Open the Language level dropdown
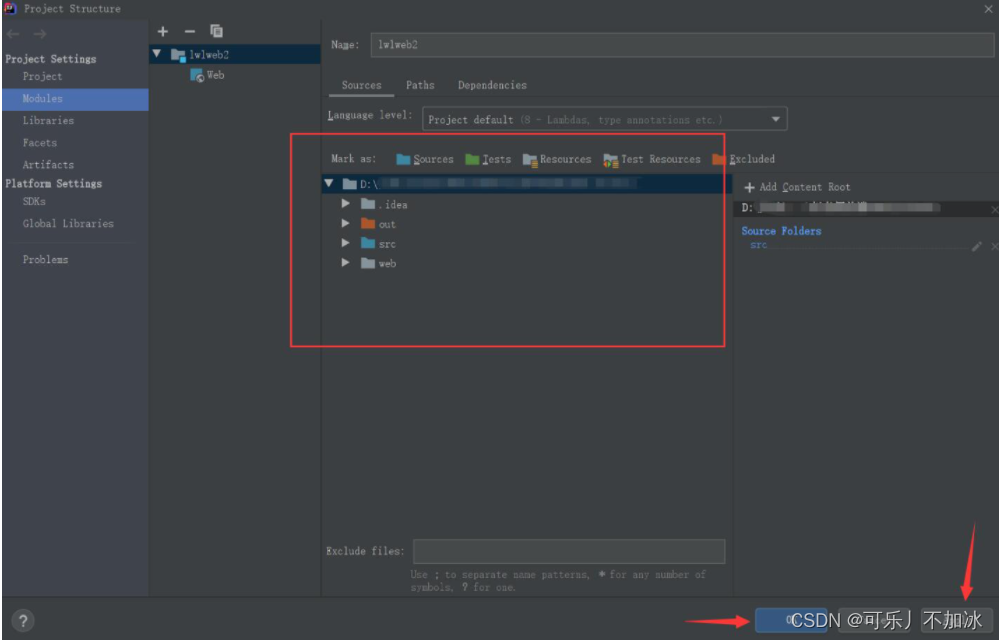The width and height of the screenshot is (999, 640). click(605, 119)
